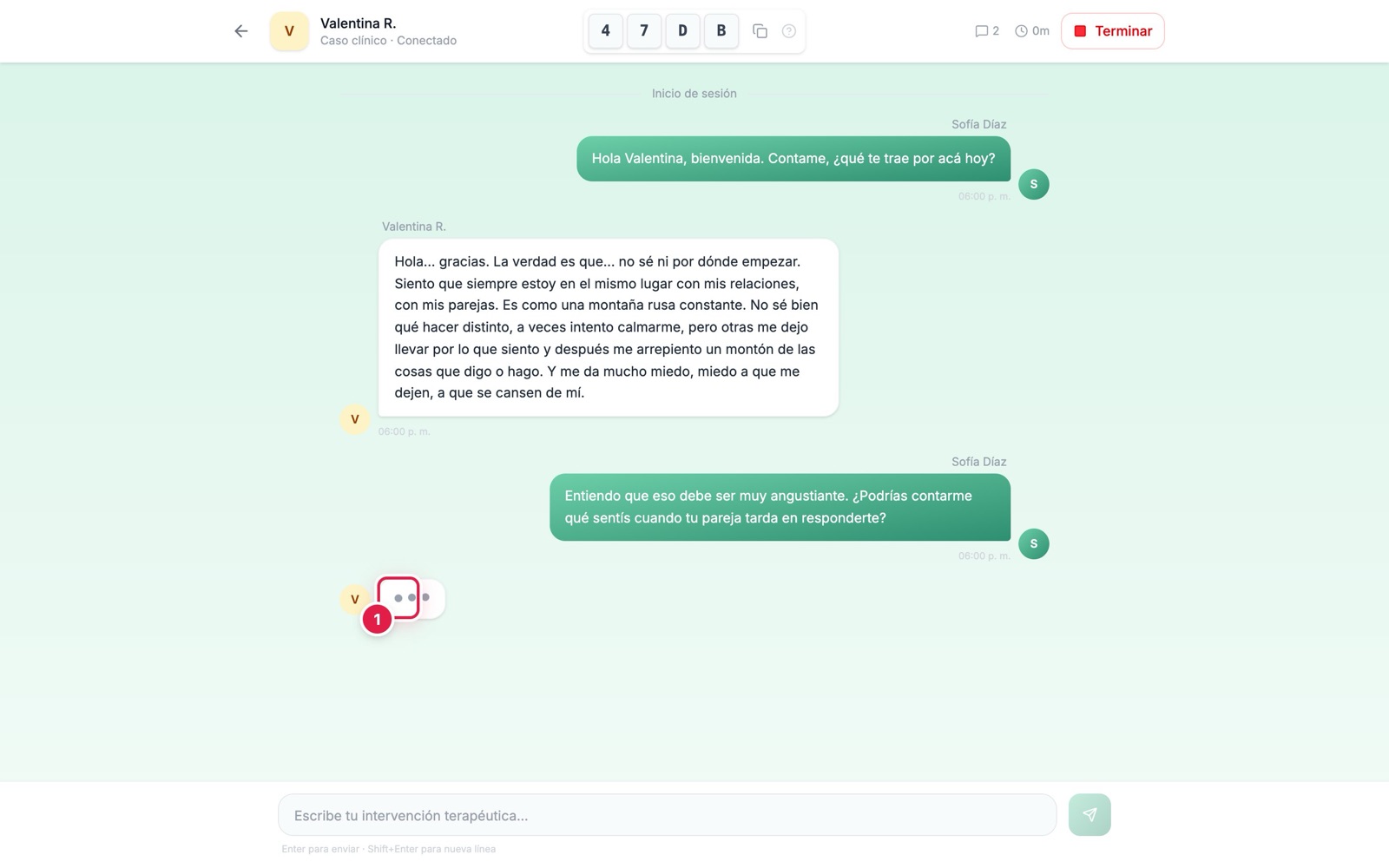Click the 'Valentina R.' label above her message
Image resolution: width=1389 pixels, height=868 pixels.
click(x=413, y=227)
